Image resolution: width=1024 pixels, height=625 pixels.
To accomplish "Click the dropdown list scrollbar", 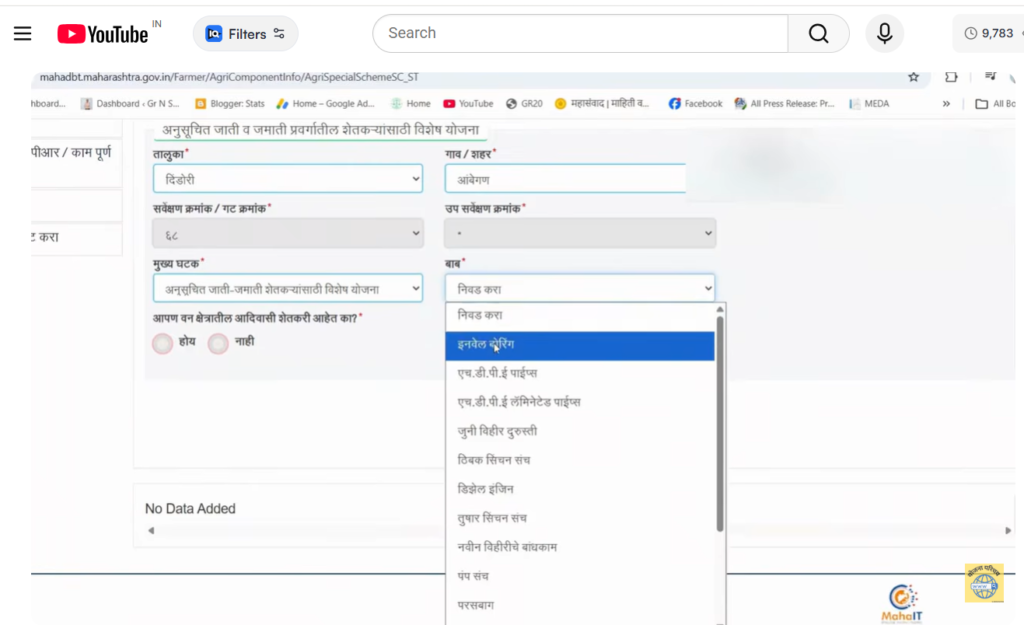I will click(720, 420).
